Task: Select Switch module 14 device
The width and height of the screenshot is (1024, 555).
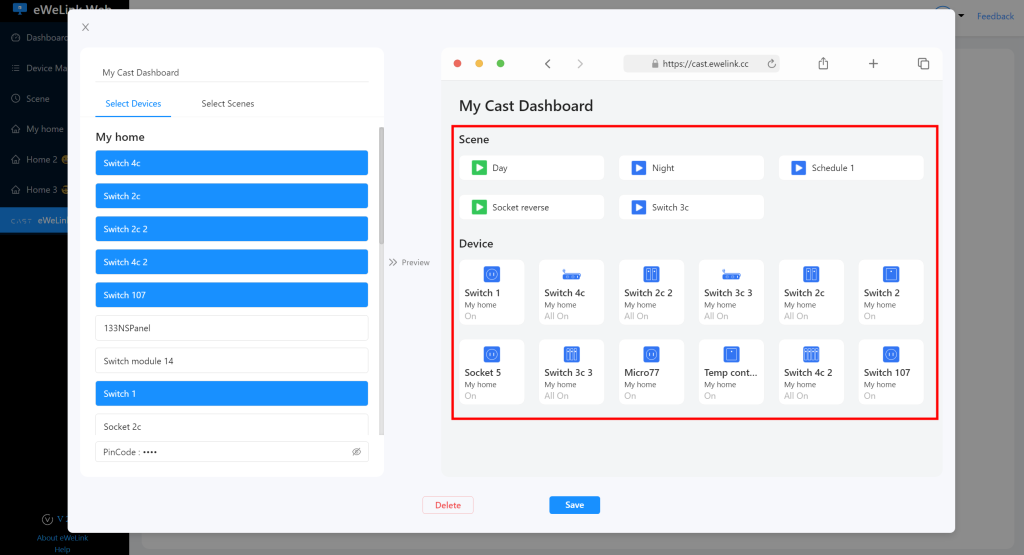Action: 231,361
